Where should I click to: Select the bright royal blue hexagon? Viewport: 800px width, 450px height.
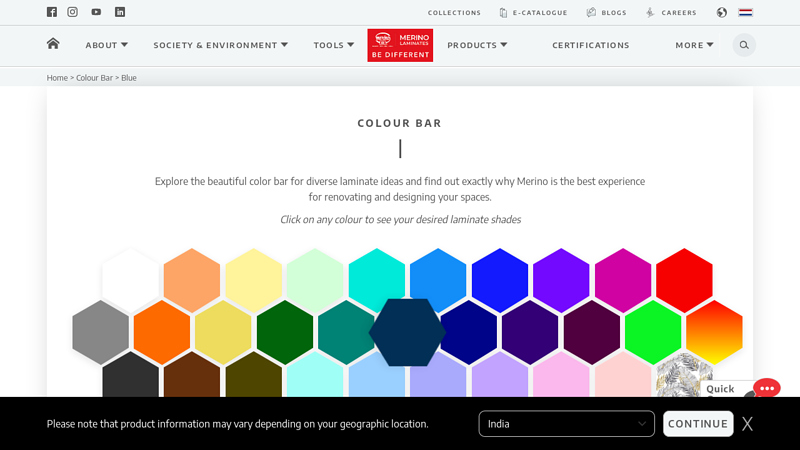coord(499,280)
